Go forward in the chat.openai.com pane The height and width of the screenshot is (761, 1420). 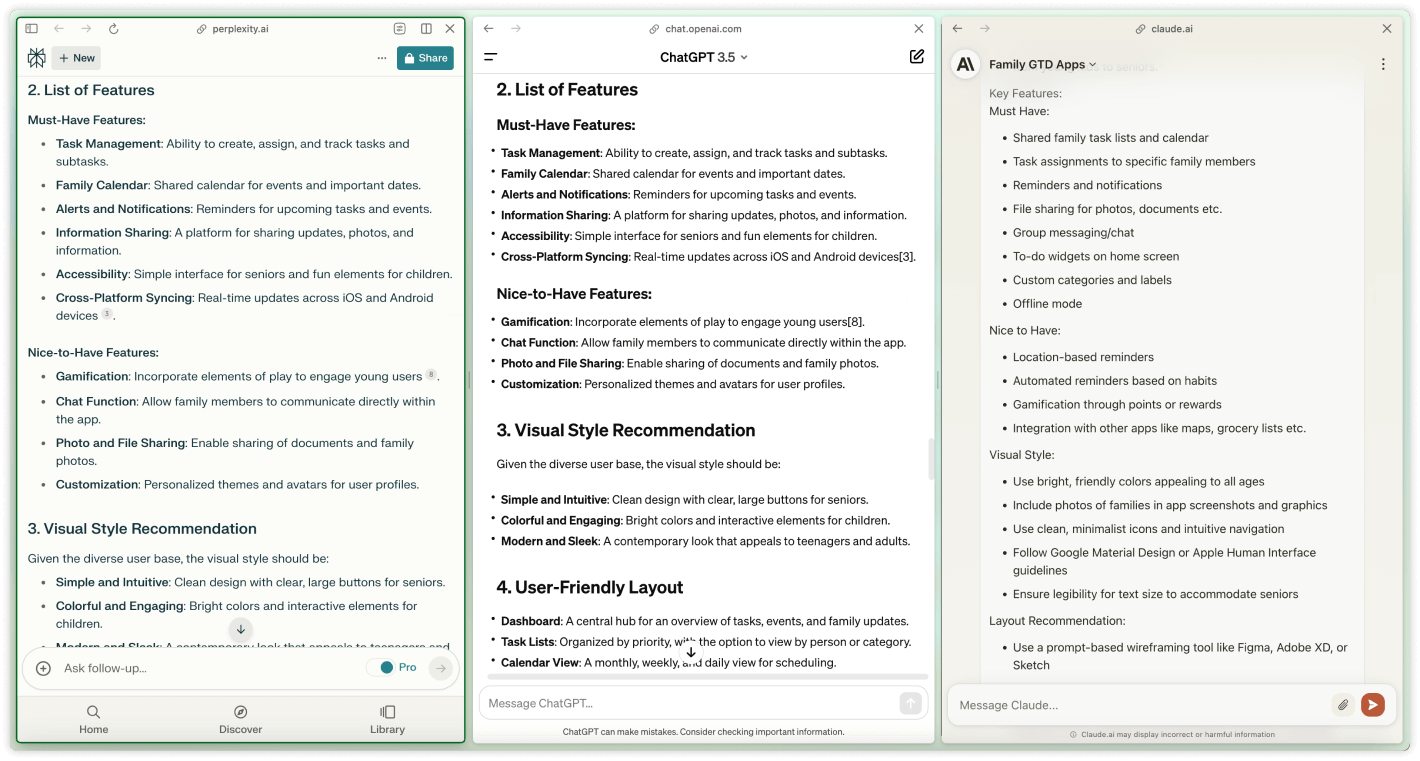point(516,29)
